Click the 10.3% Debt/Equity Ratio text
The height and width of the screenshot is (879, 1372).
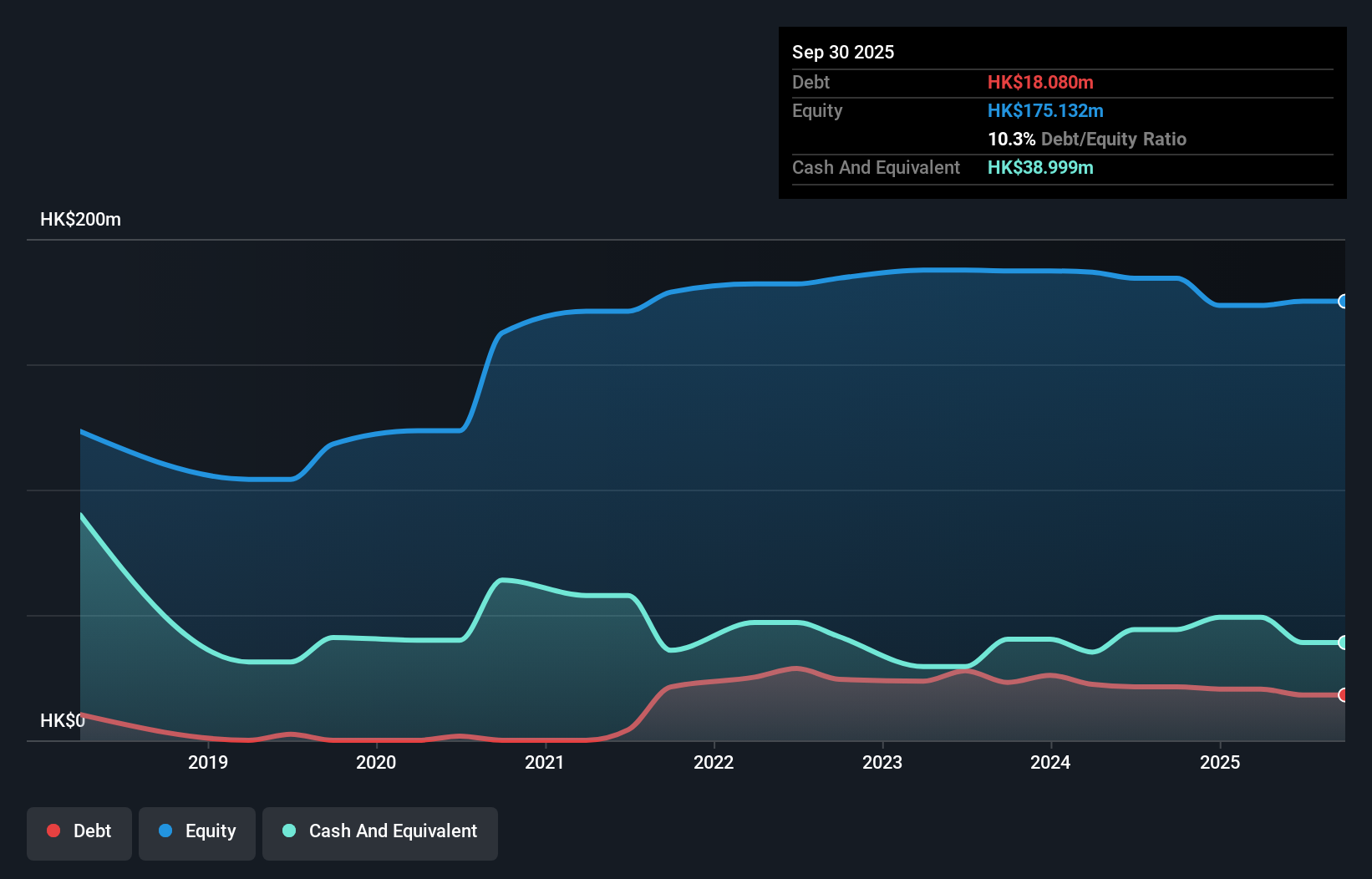click(1087, 140)
